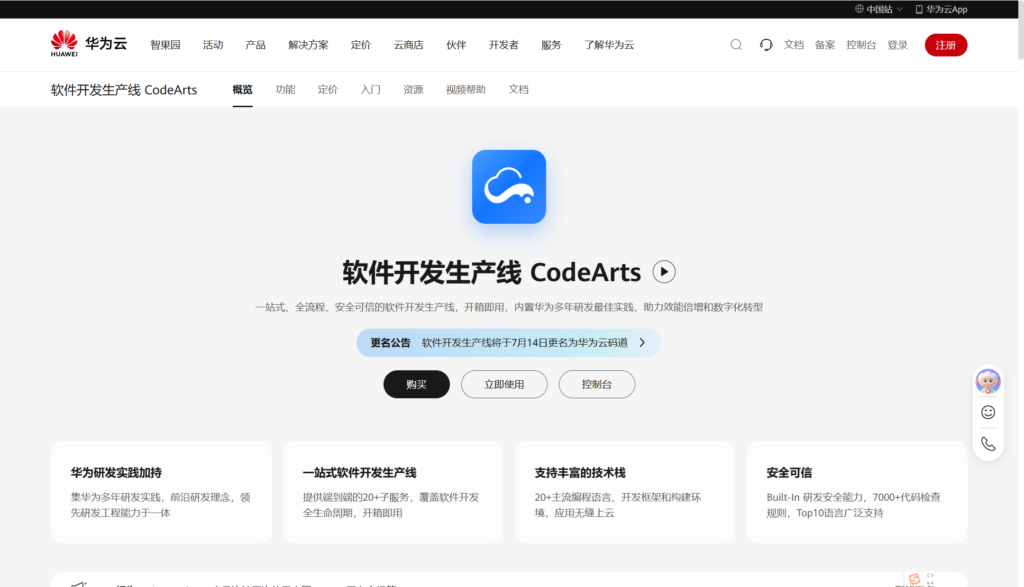The width and height of the screenshot is (1024, 587).
Task: Open the 华为云App mobile link
Action: (x=941, y=9)
